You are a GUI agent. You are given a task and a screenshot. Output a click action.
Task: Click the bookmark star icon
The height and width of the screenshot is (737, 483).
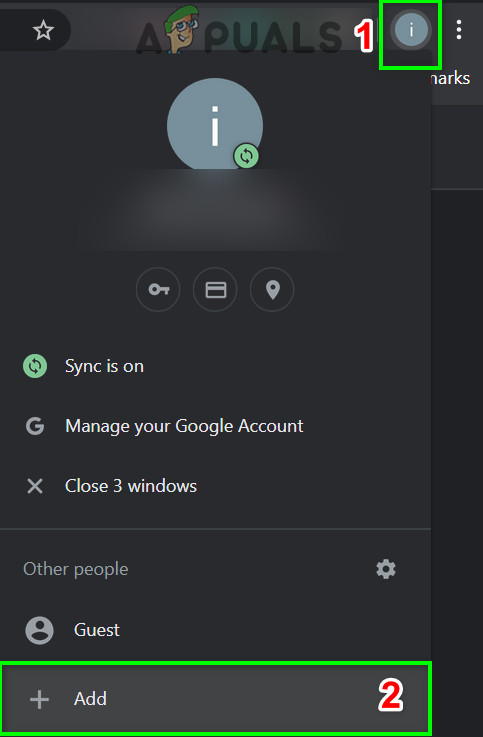pyautogui.click(x=43, y=31)
